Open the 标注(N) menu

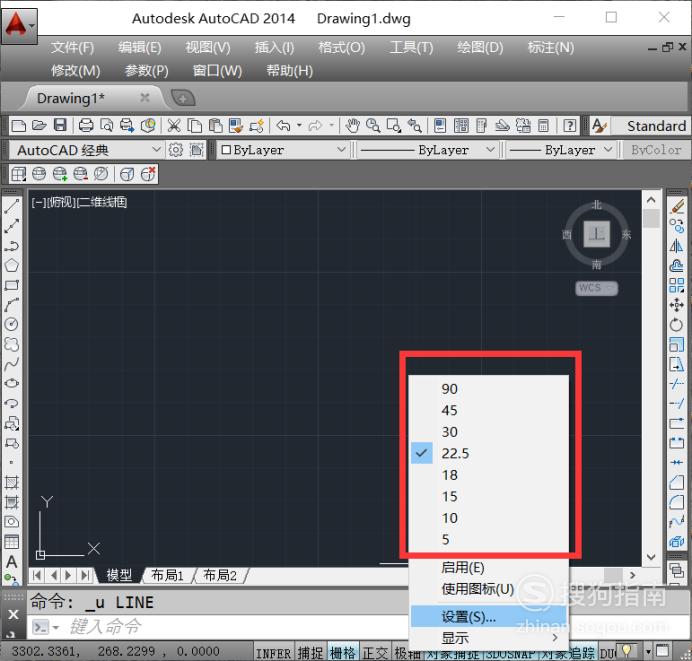coord(551,47)
